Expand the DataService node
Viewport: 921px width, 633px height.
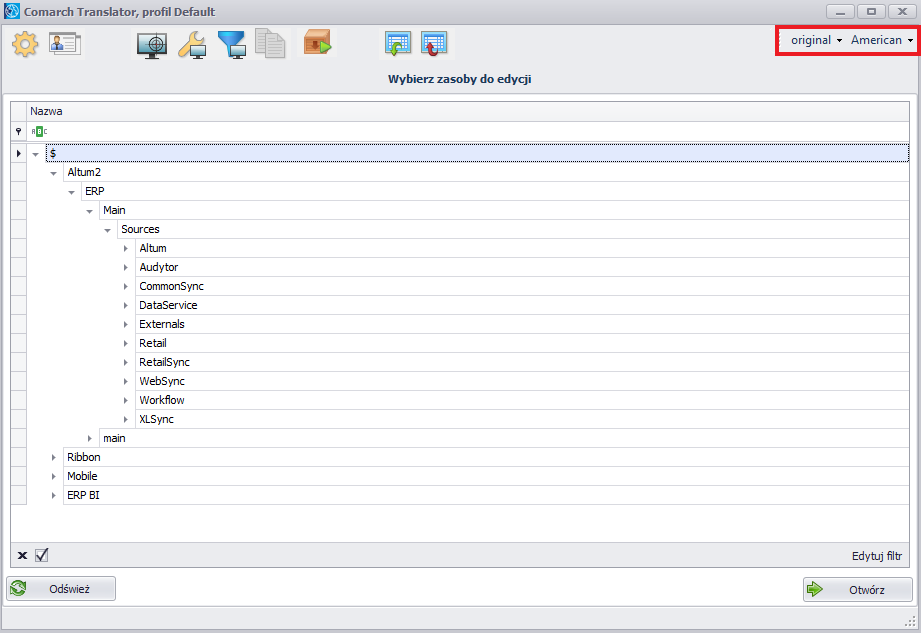pyautogui.click(x=126, y=305)
